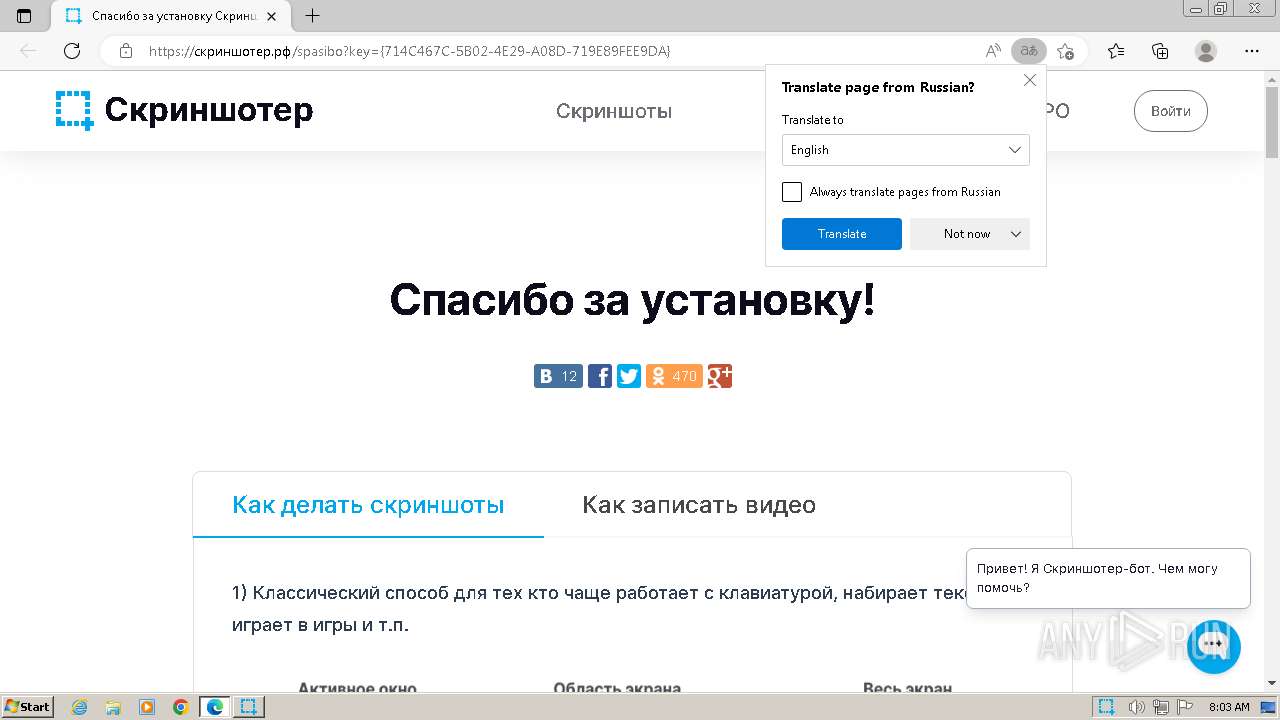Share on Odnoklassniki icon
Screen dimensions: 1280x720
click(674, 376)
